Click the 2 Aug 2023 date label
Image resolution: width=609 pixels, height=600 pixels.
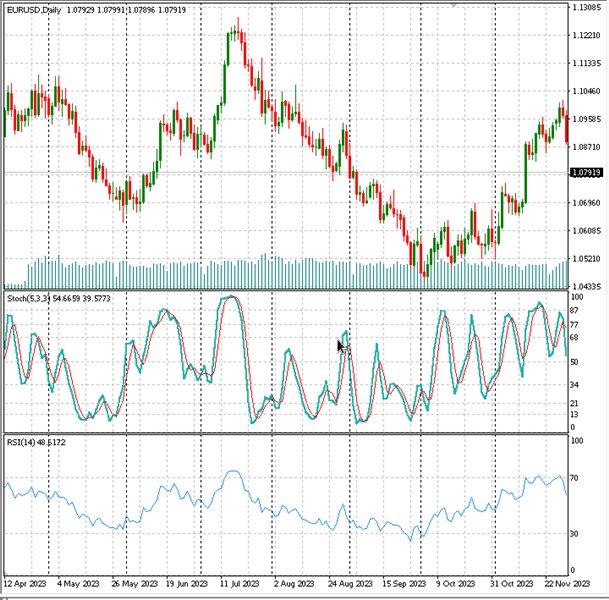coord(294,584)
